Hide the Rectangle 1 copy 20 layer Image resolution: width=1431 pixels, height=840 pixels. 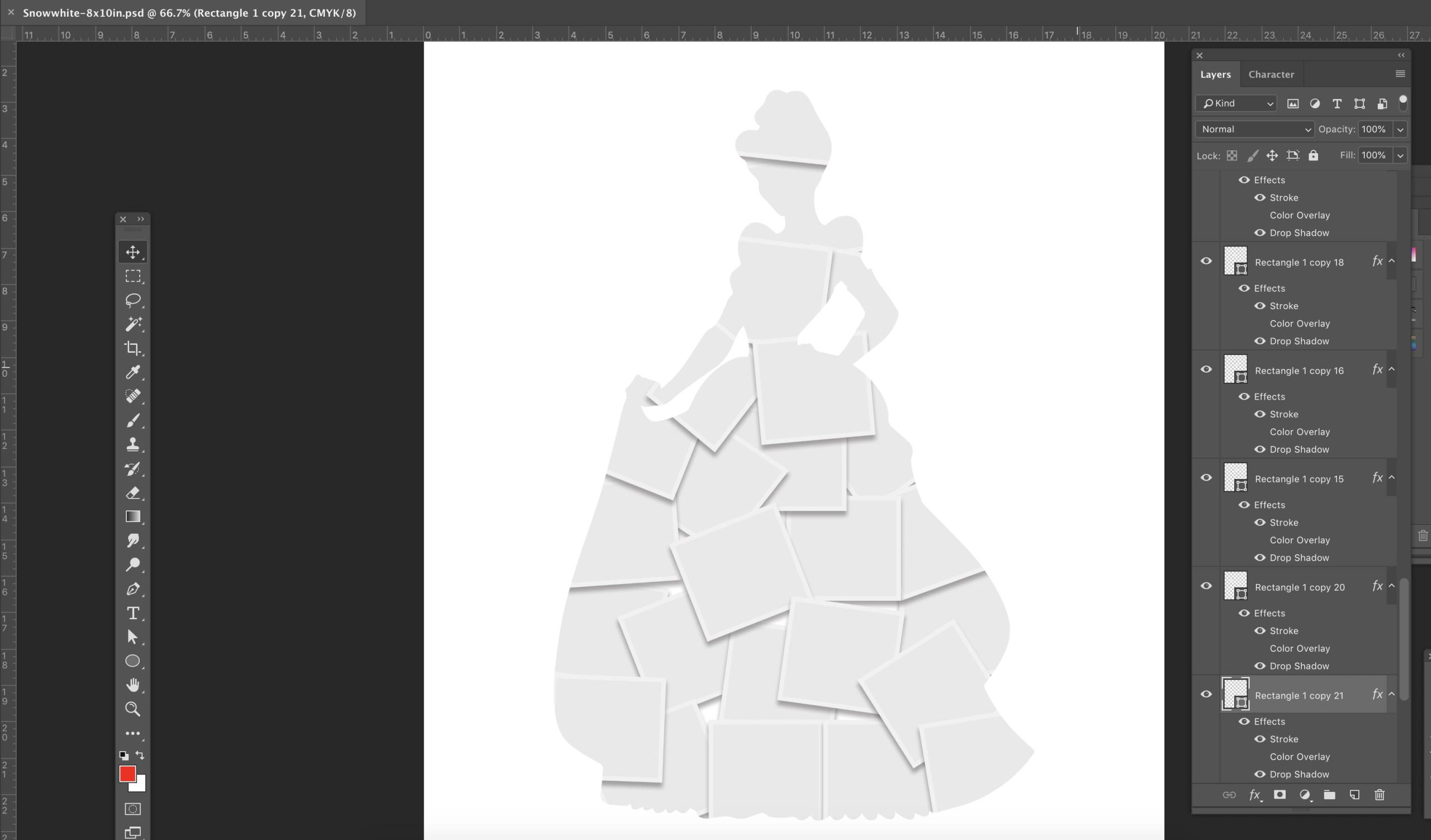tap(1206, 586)
